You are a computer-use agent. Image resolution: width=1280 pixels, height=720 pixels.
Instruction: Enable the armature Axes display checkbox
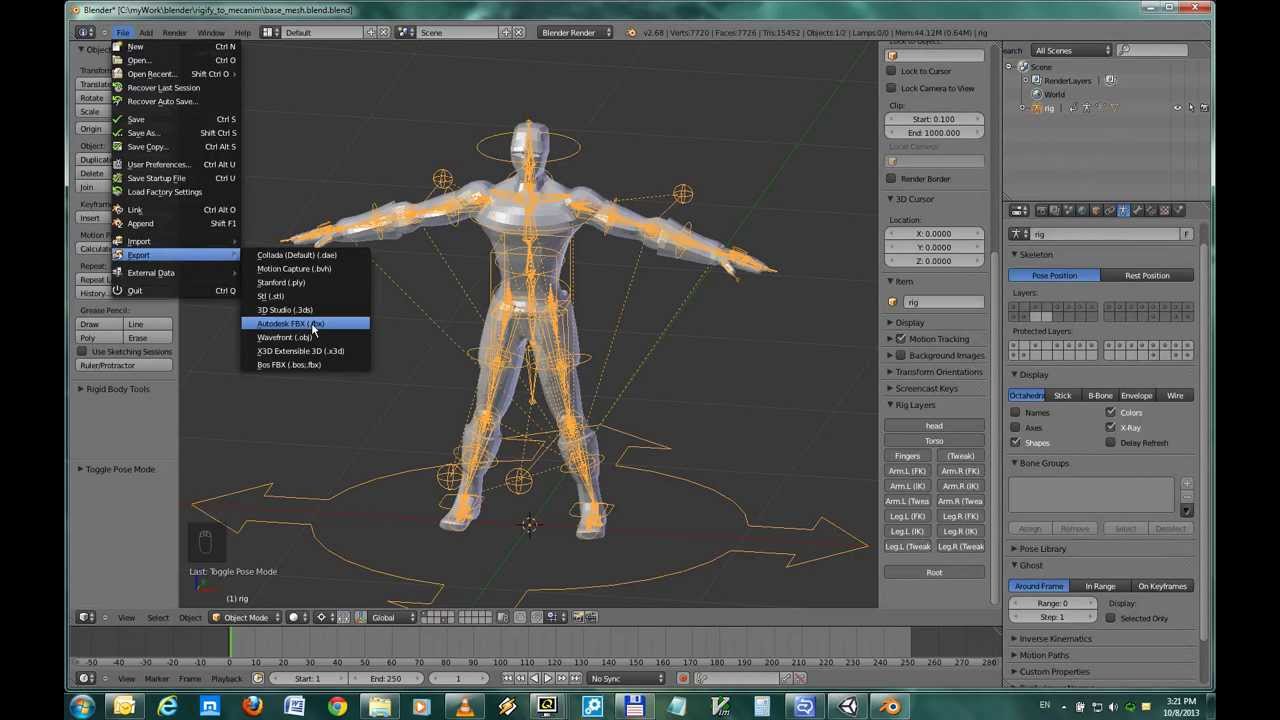point(1015,427)
